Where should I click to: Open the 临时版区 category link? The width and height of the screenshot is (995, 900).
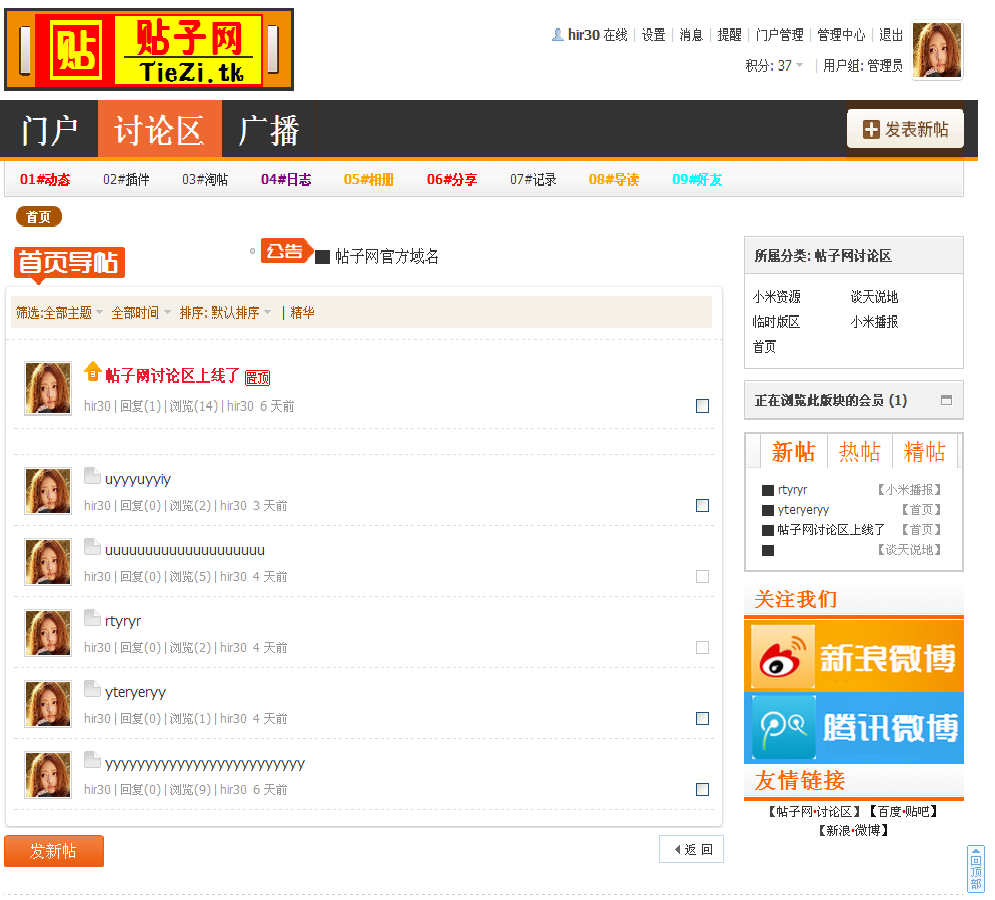click(776, 322)
